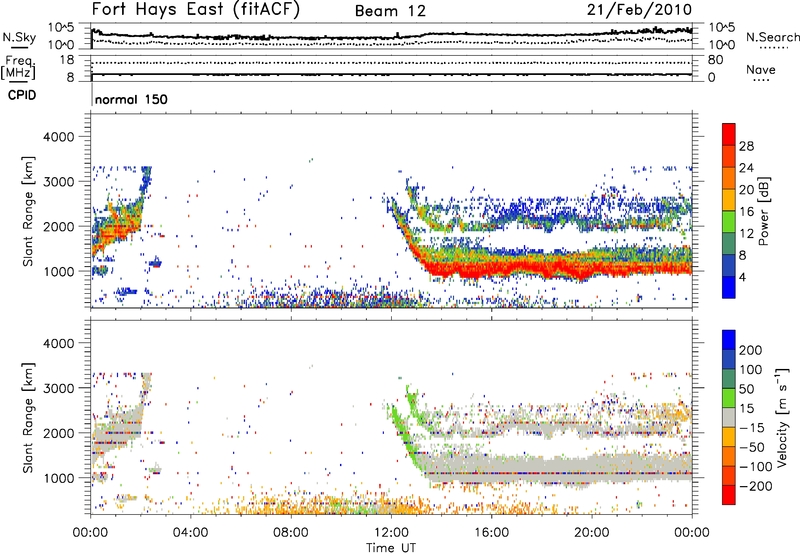Screen dimensions: 800x554
Task: Click the 08:00 time tick label
Action: coord(291,533)
